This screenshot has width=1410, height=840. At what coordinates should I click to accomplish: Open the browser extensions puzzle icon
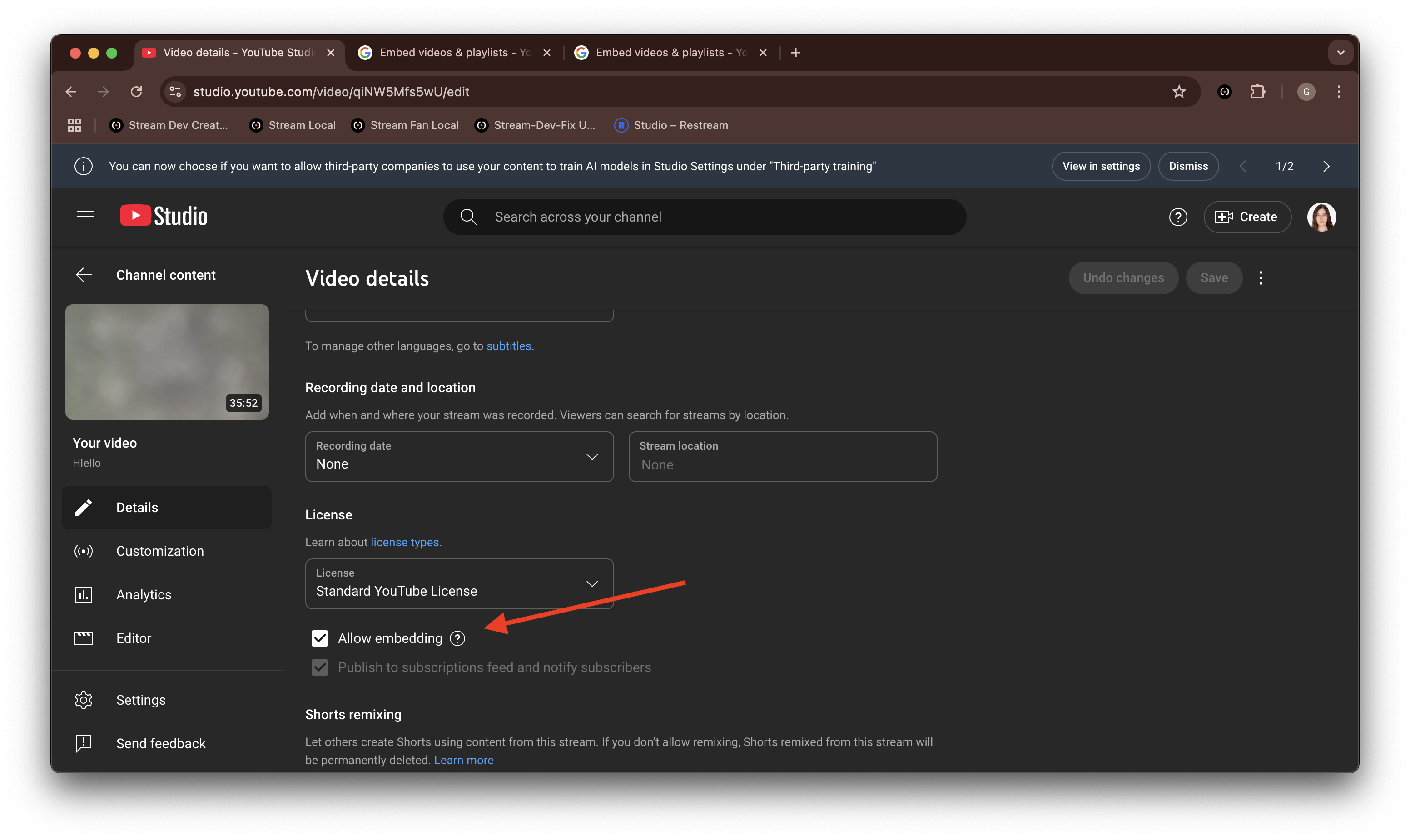pos(1257,92)
